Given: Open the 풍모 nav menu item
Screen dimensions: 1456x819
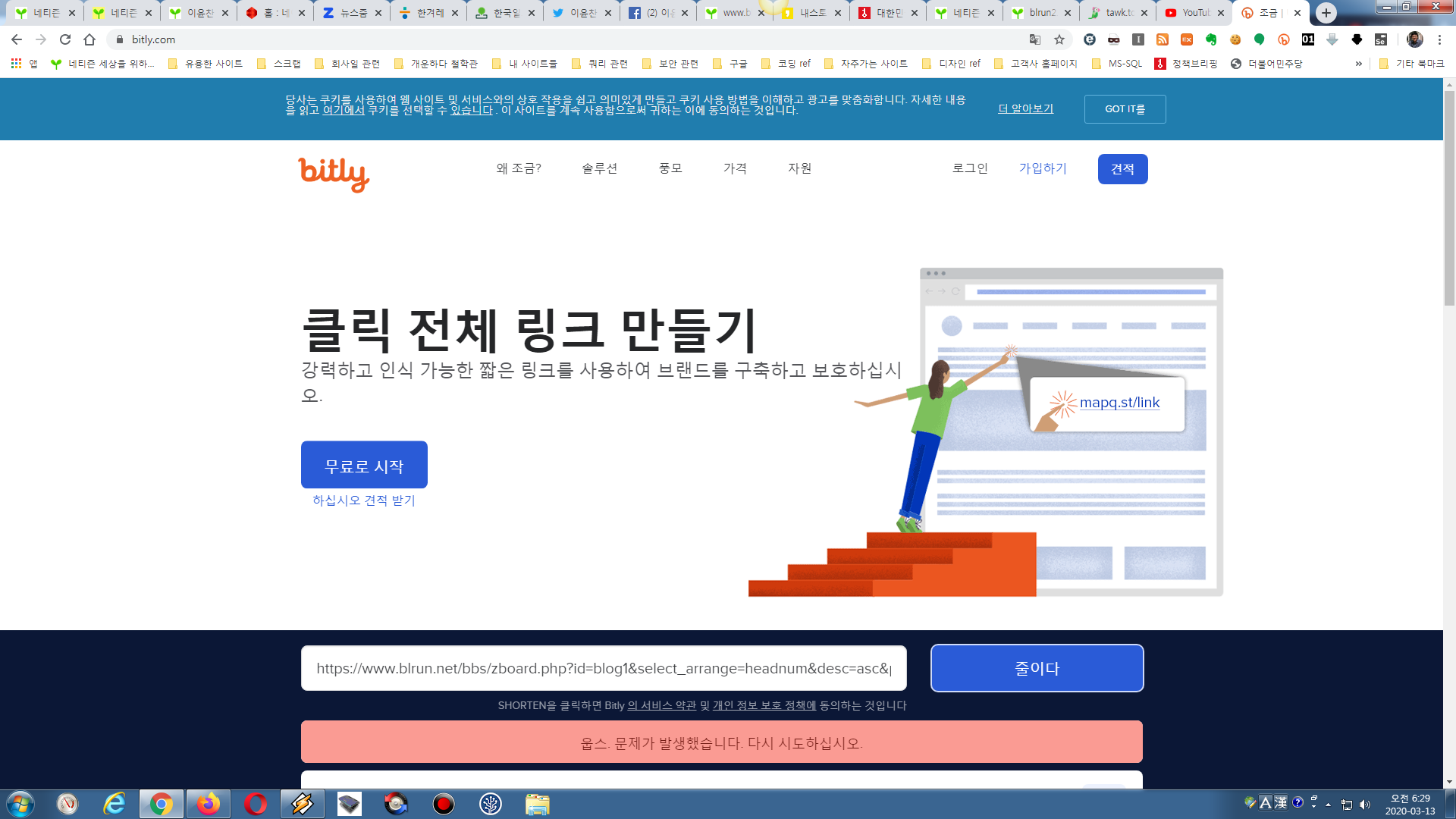Looking at the screenshot, I should tap(670, 168).
